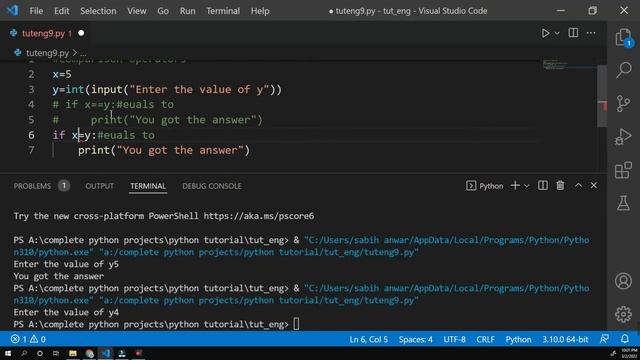
Task: Click line number 3 in gutter
Action: [x=31, y=89]
